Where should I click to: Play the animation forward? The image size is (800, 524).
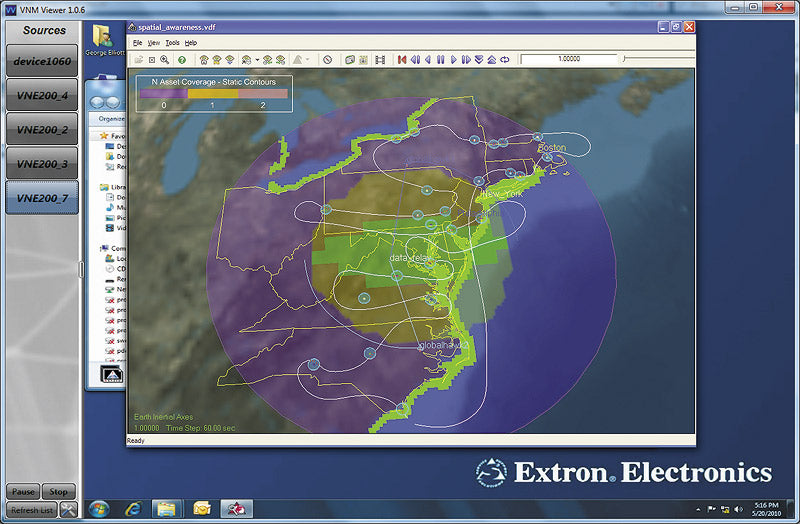[x=454, y=60]
